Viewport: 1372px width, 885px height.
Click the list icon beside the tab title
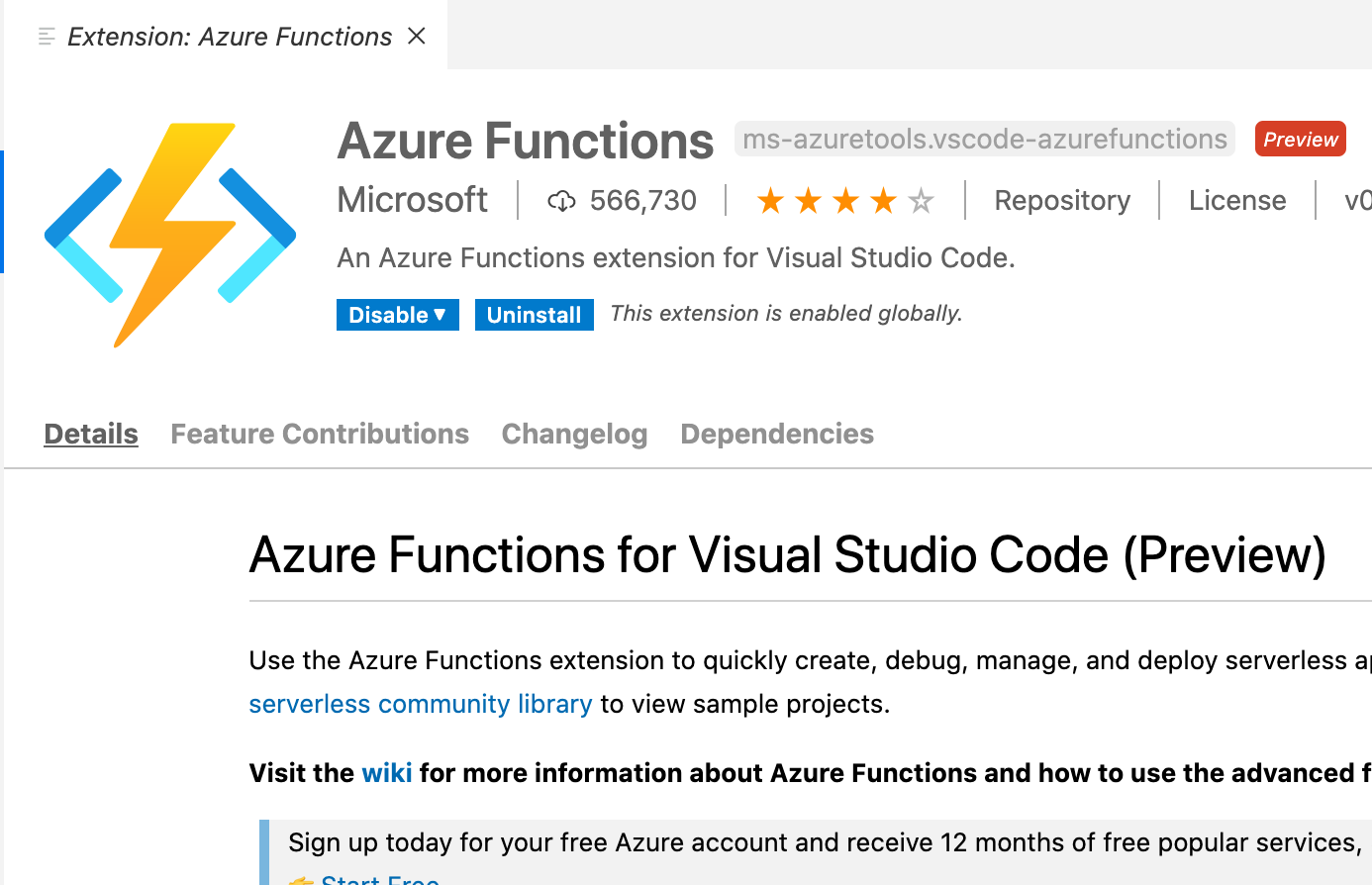(x=44, y=36)
